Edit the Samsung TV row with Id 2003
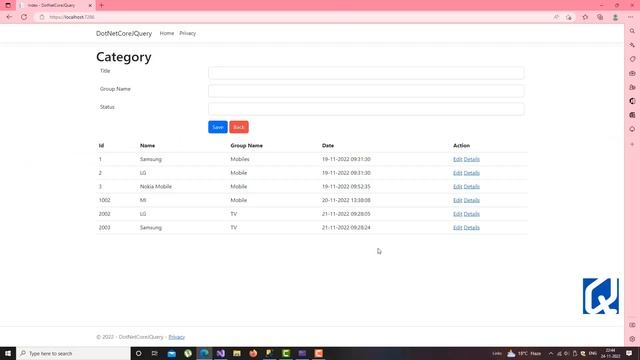Screen dimensions: 640x360 [x=458, y=228]
